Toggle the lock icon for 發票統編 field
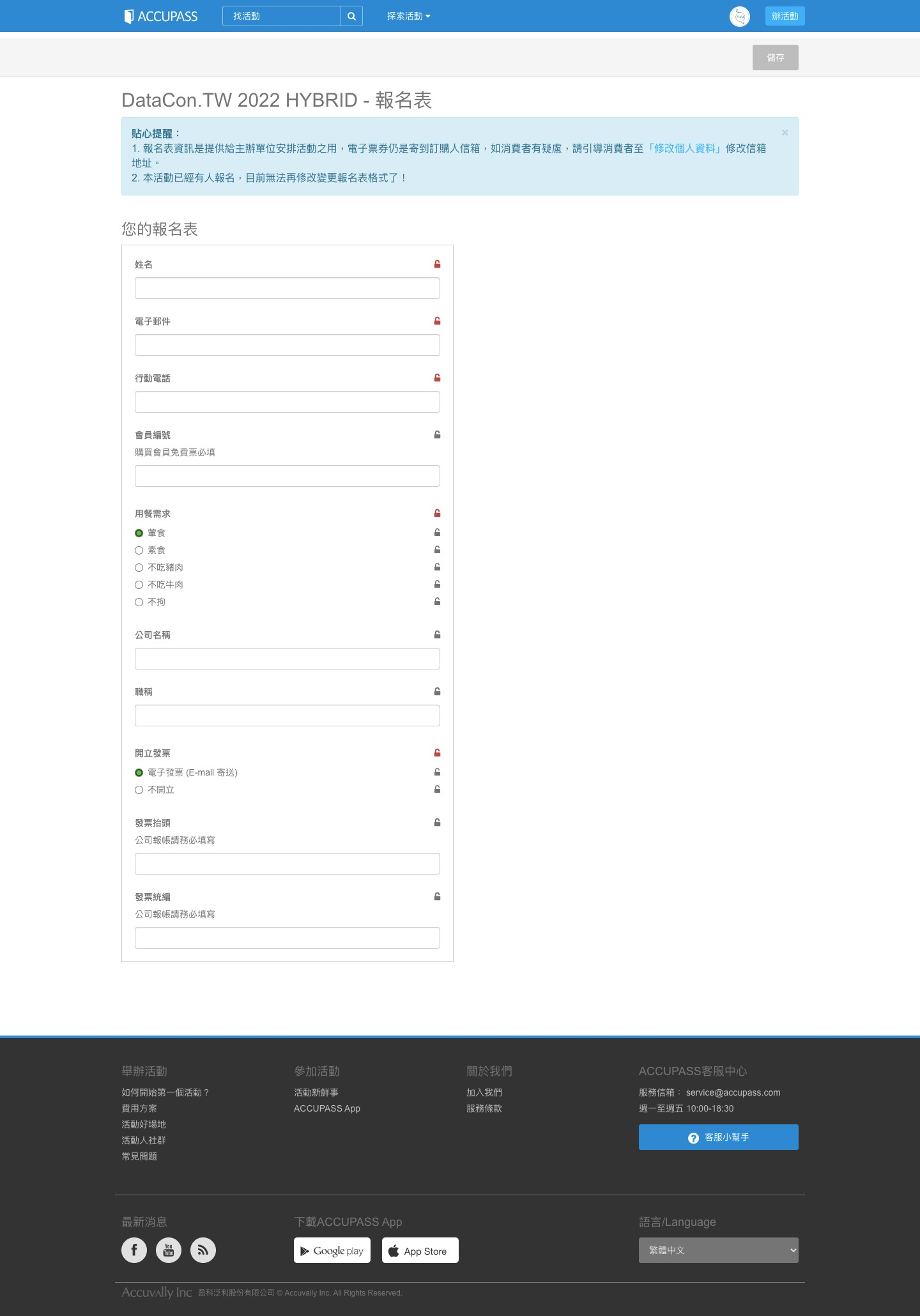The width and height of the screenshot is (920, 1316). [x=437, y=896]
